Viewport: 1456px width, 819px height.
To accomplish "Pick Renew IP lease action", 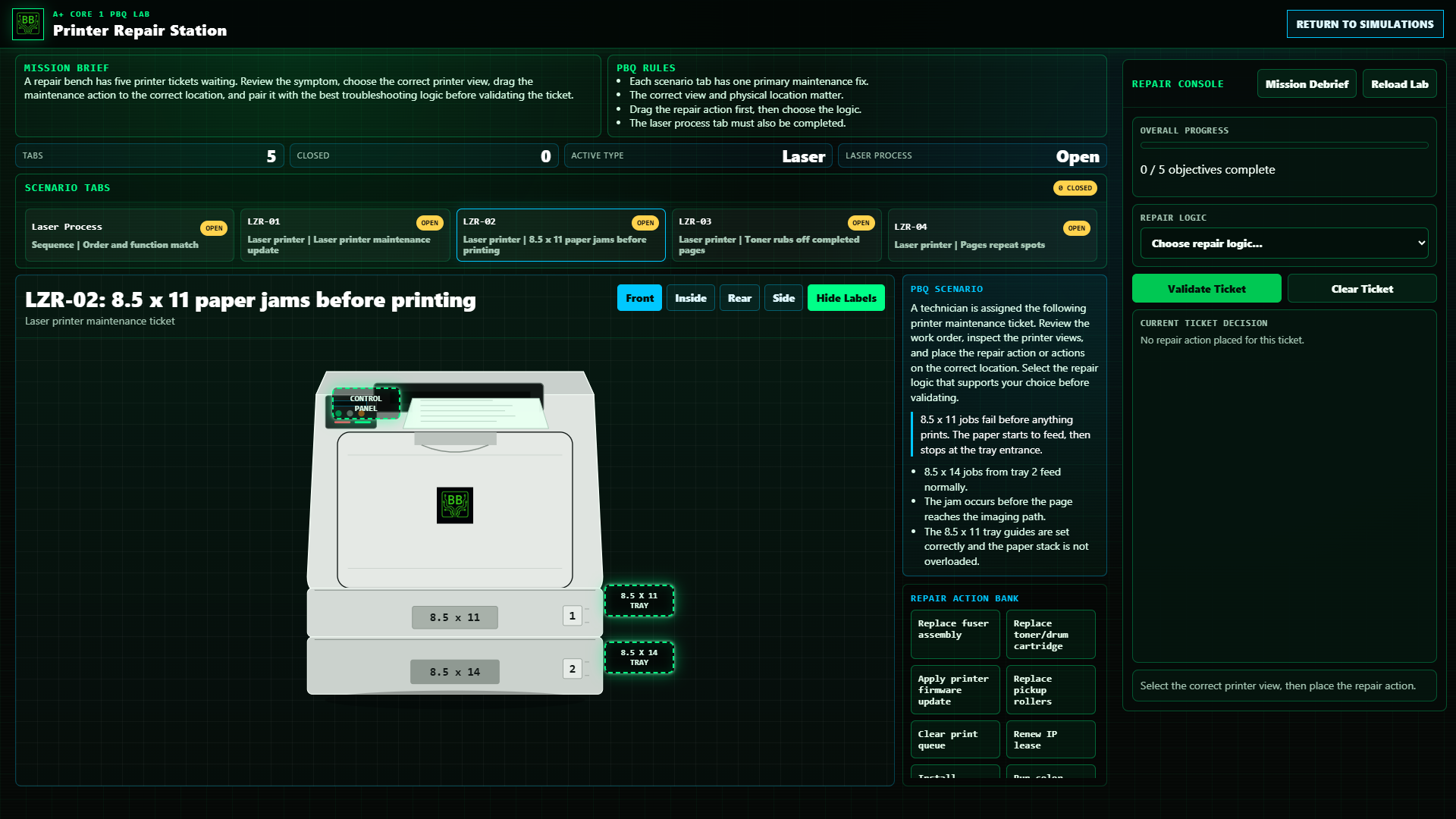I will 1051,739.
